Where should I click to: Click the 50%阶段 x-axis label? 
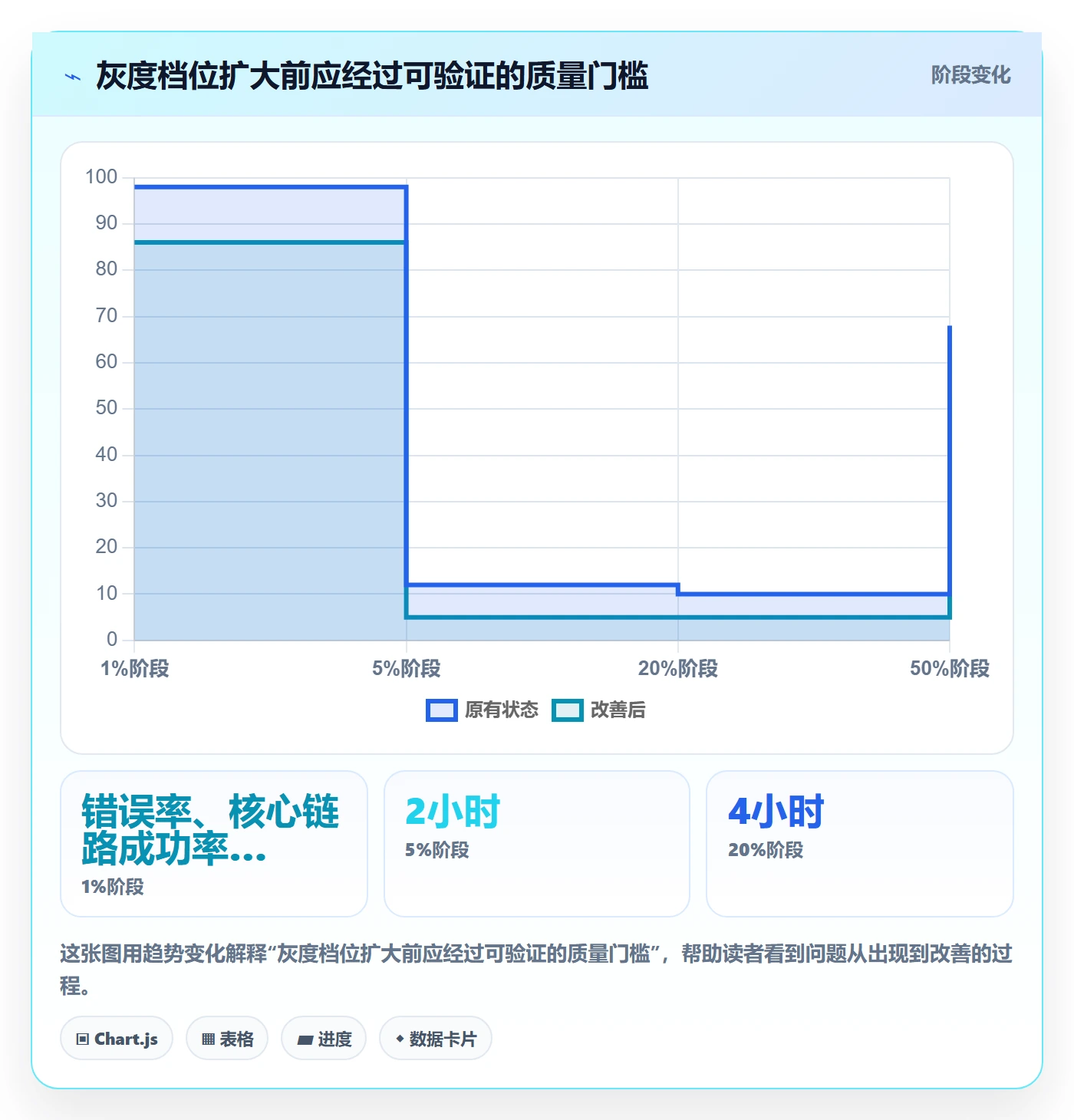point(950,669)
